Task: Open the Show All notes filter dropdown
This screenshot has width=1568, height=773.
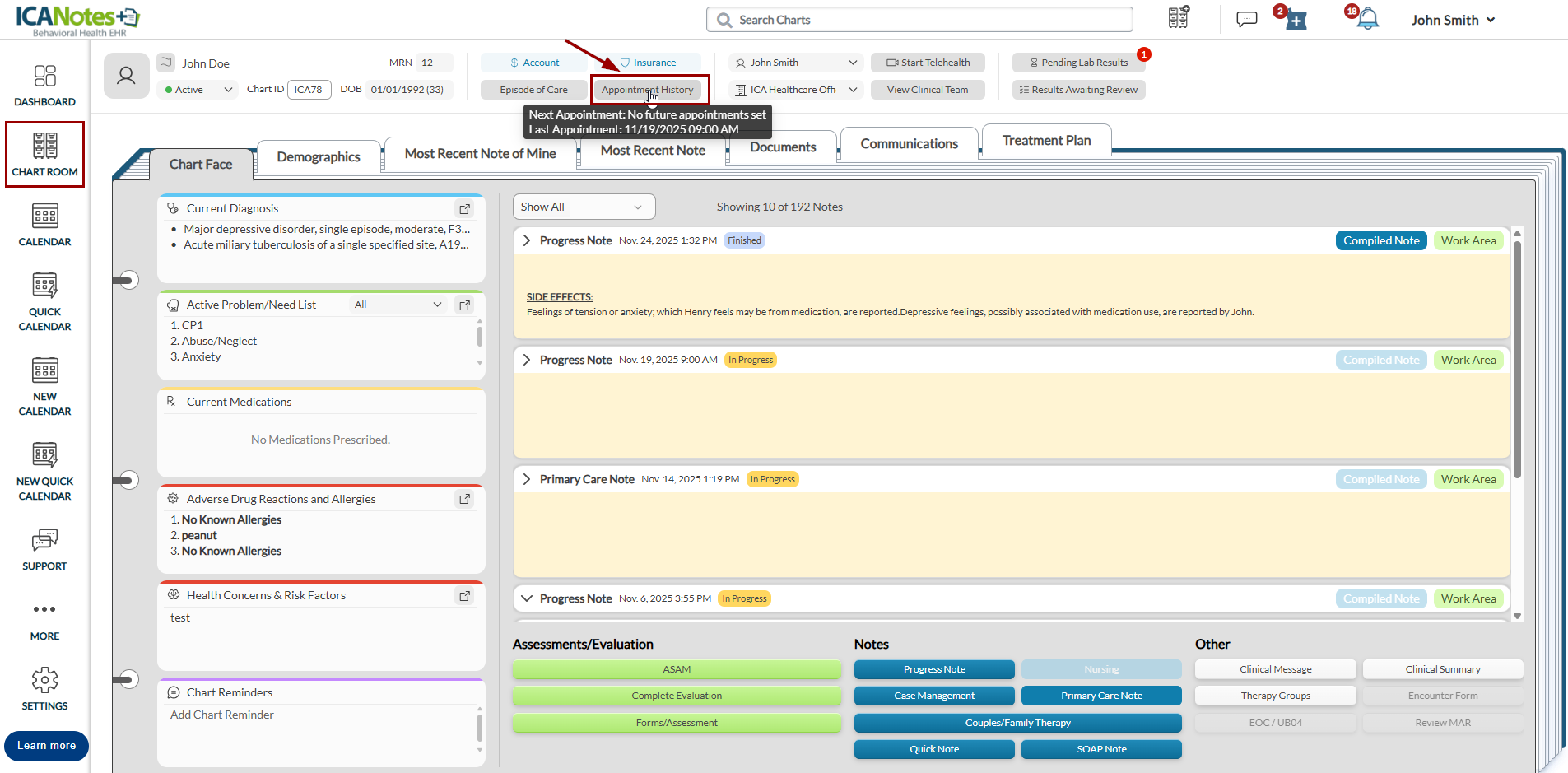Action: pyautogui.click(x=584, y=207)
